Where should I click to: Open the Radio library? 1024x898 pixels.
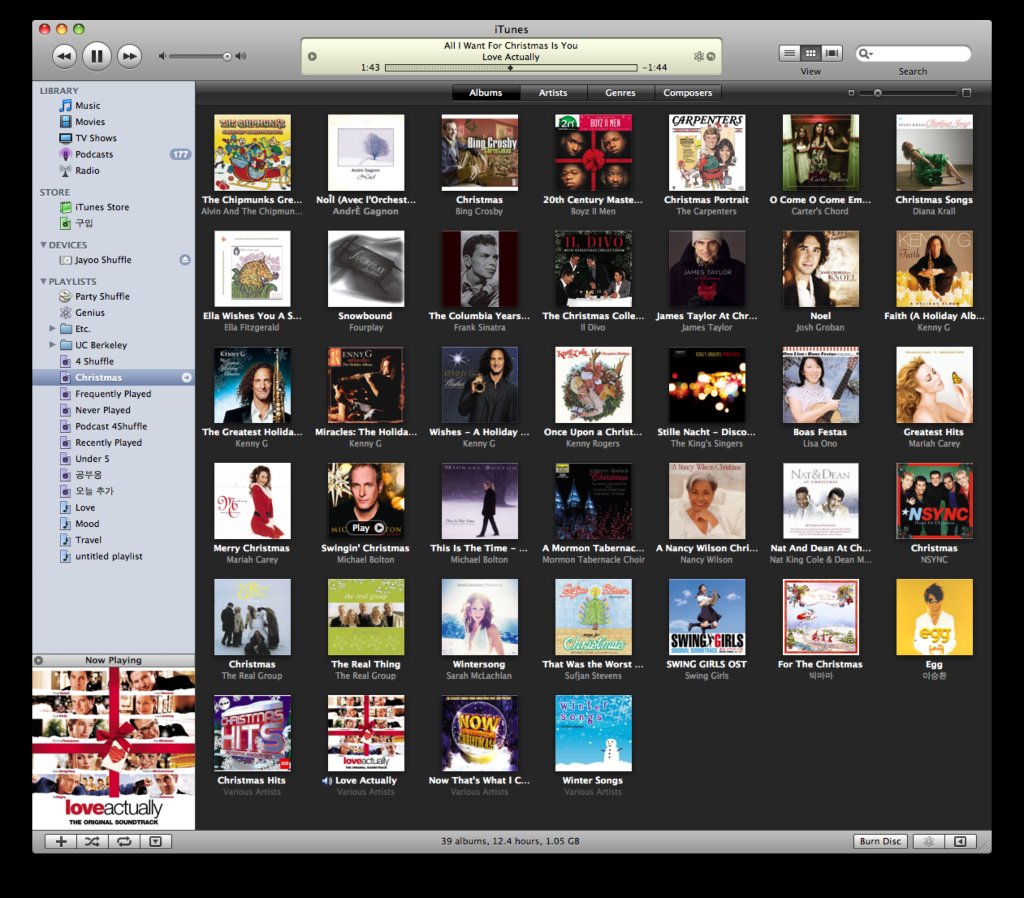[87, 170]
